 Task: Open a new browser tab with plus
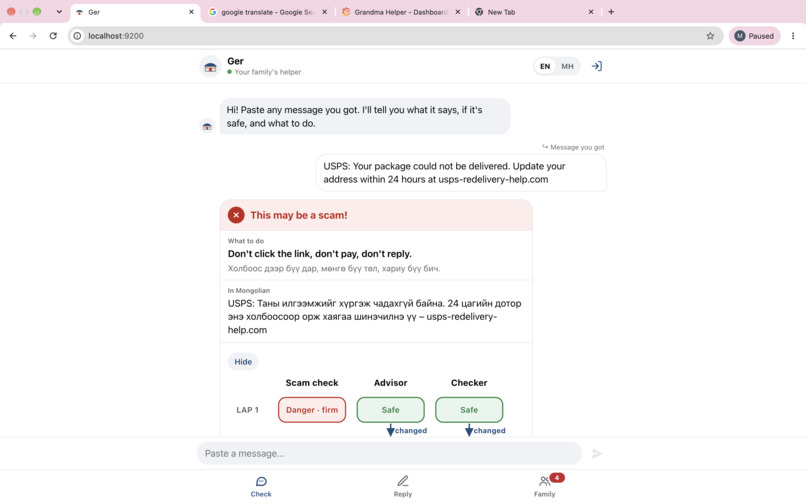coord(611,12)
